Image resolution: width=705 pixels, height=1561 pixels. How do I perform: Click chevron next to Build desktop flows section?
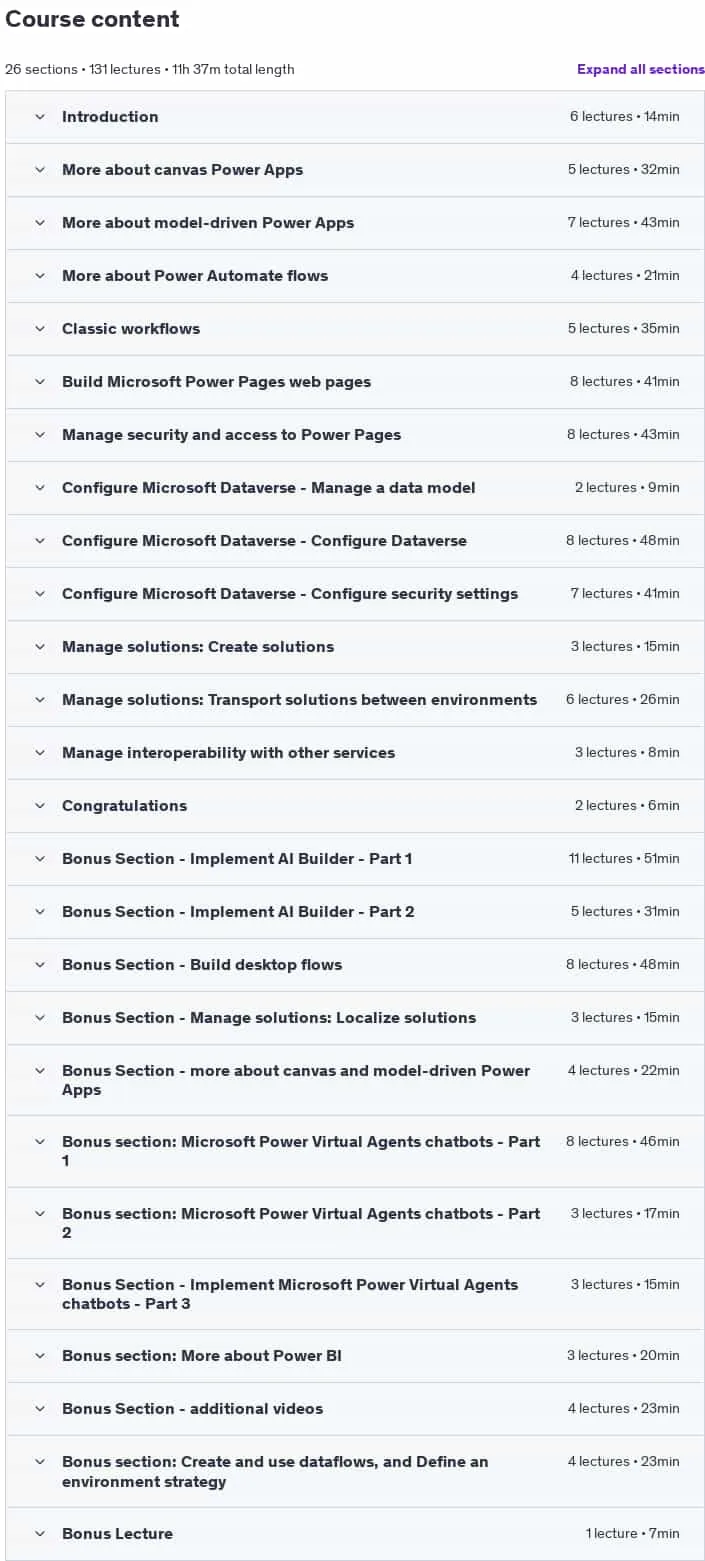pyautogui.click(x=40, y=965)
